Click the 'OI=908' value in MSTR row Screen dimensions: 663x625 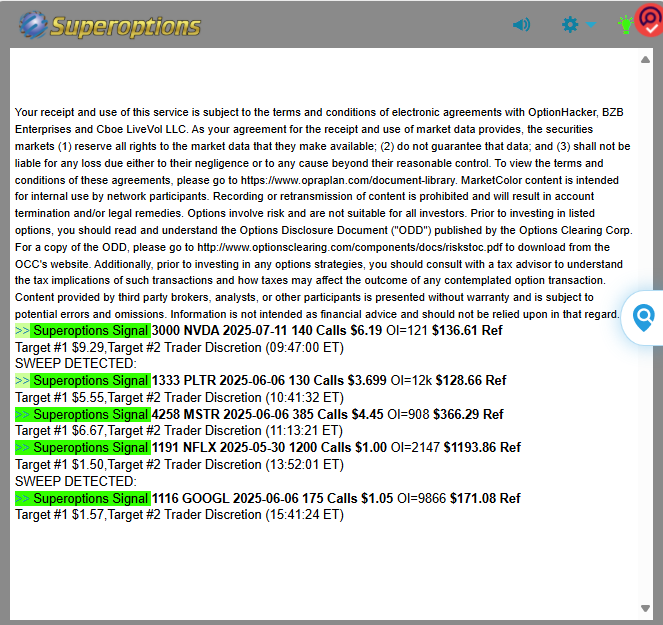click(x=408, y=414)
